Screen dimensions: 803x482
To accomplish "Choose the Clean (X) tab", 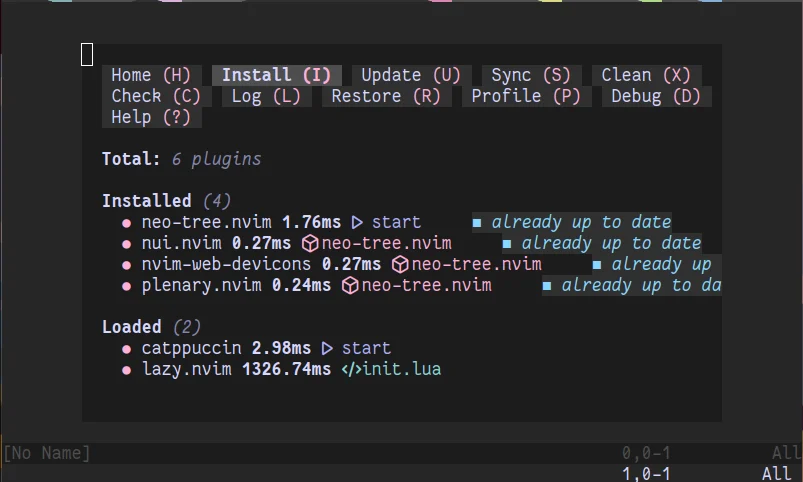I will point(646,75).
